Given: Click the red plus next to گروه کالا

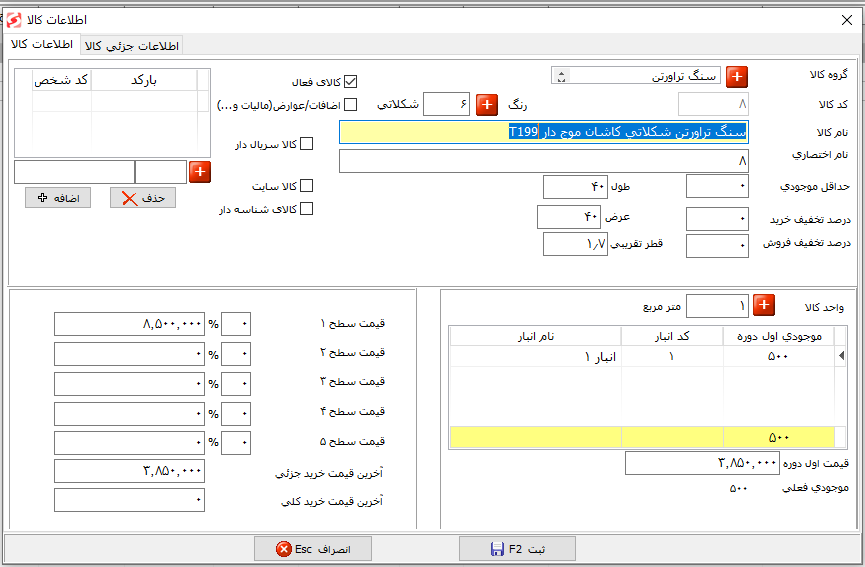Looking at the screenshot, I should (x=736, y=77).
